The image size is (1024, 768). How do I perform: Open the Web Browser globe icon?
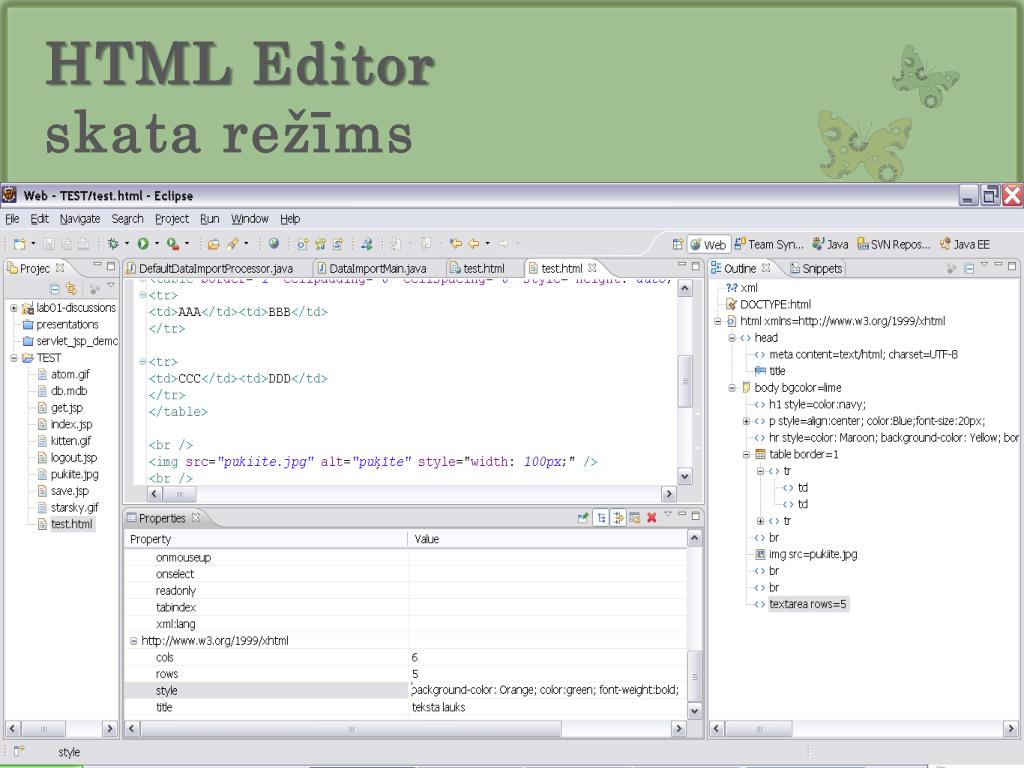(274, 244)
